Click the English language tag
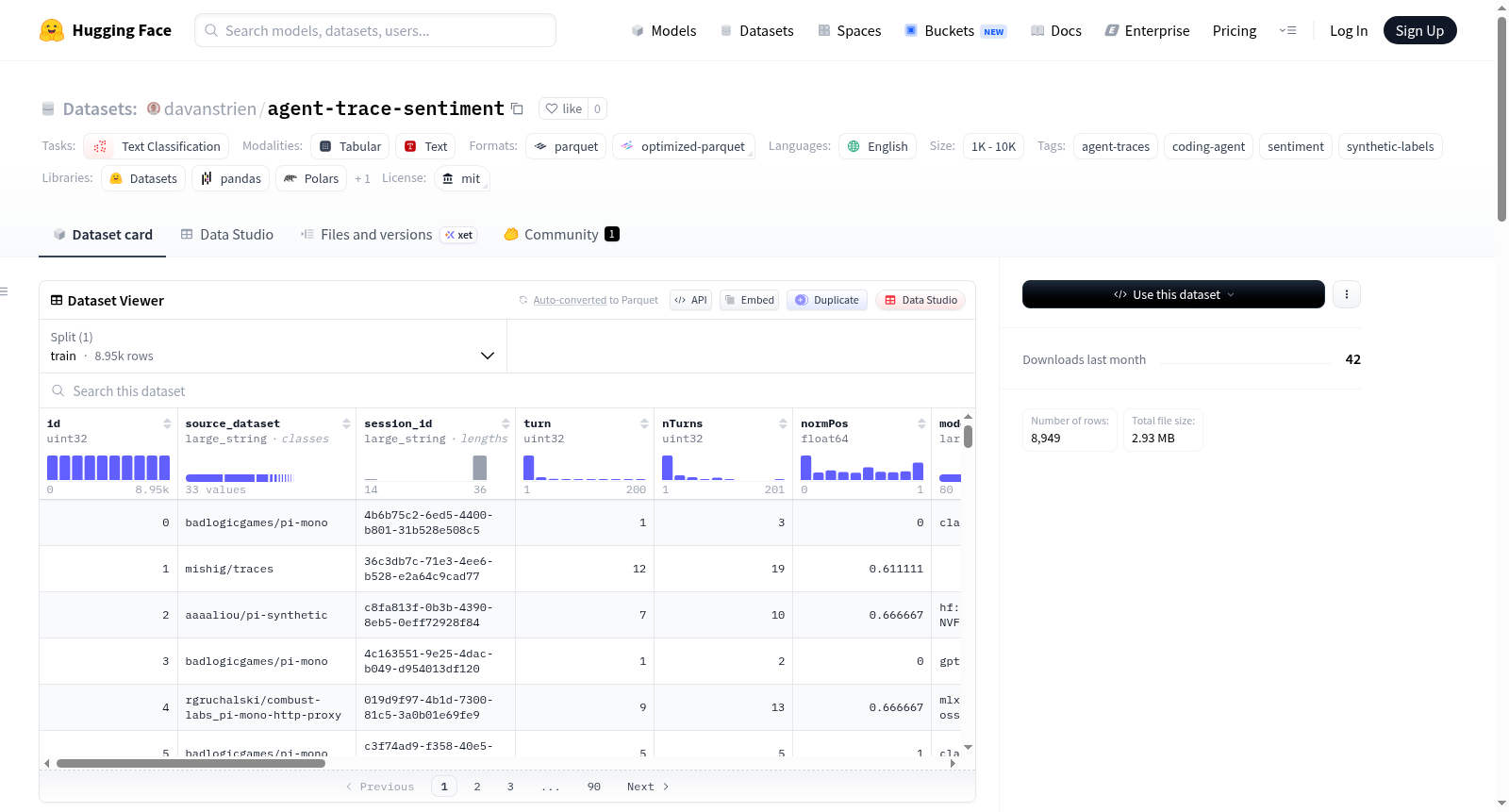Viewport: 1509px width, 812px height. click(877, 146)
